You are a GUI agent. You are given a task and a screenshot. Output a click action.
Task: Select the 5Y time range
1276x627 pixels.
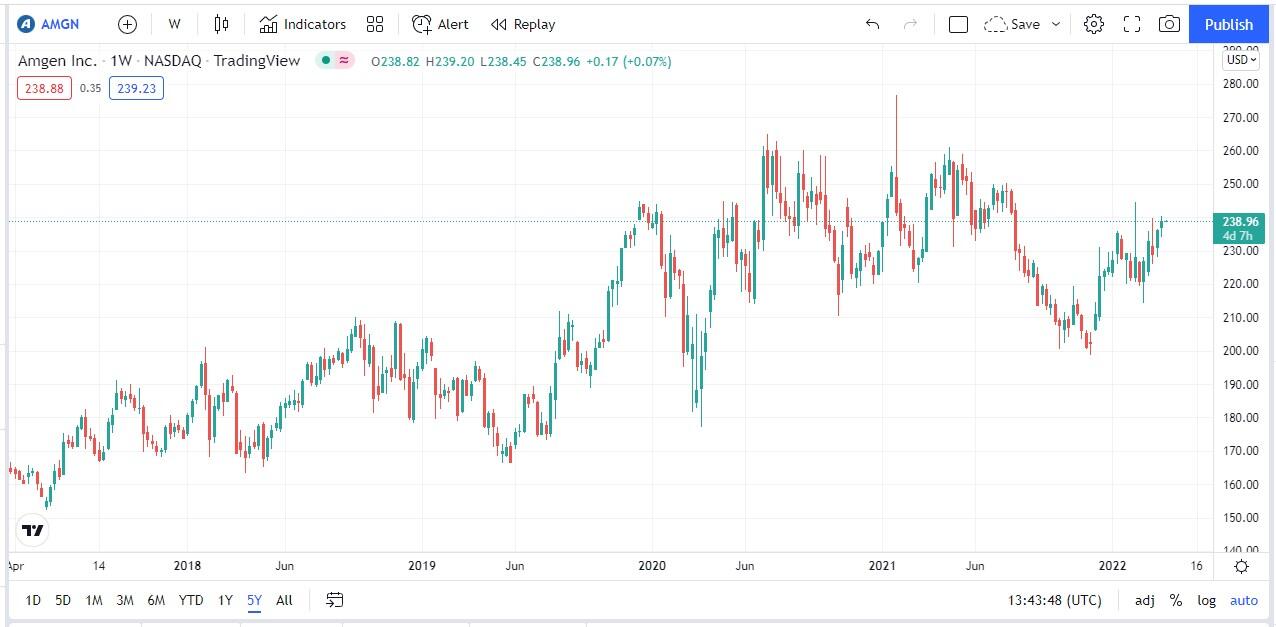(255, 600)
